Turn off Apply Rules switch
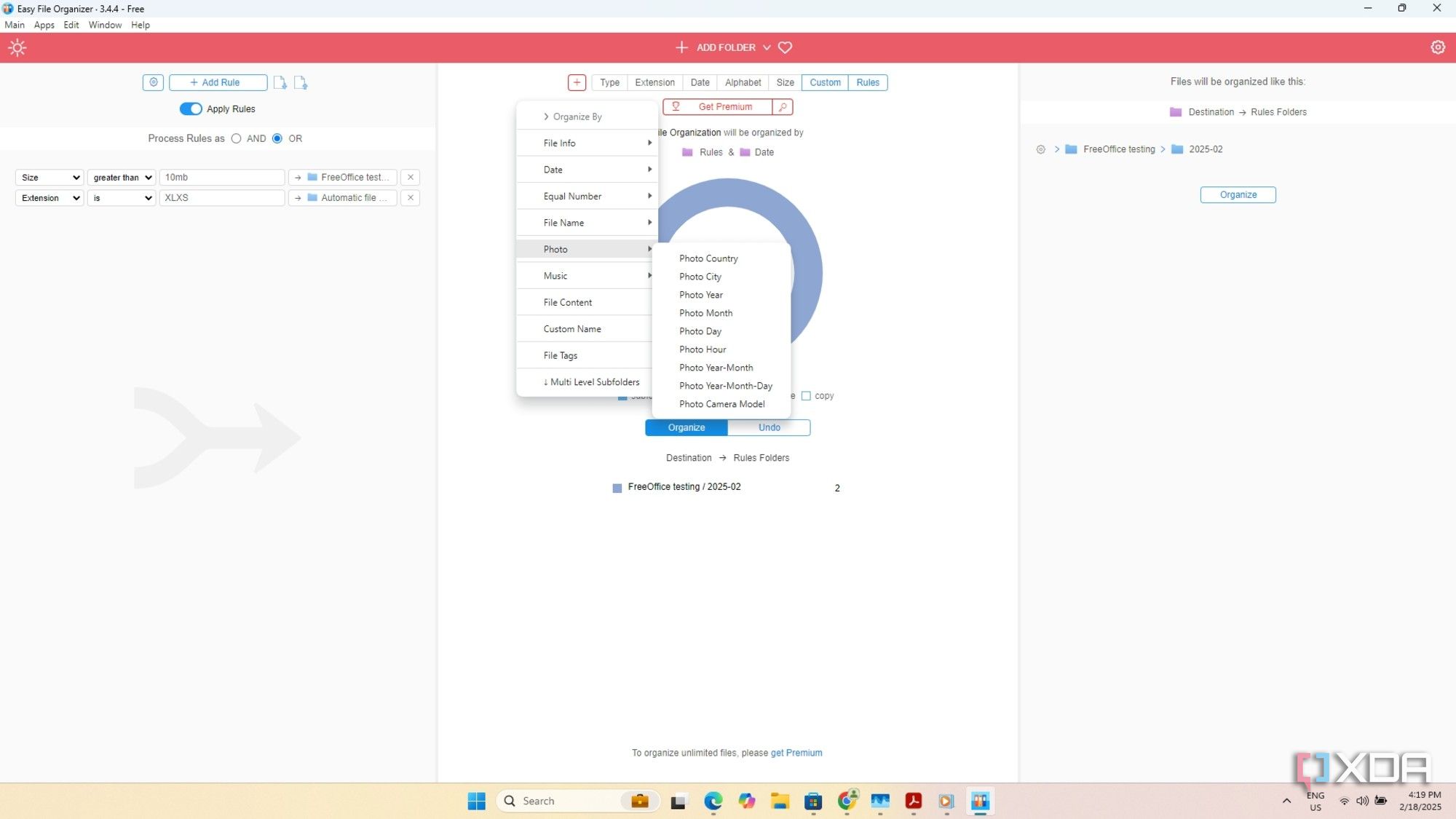Viewport: 1456px width, 819px height. [191, 109]
